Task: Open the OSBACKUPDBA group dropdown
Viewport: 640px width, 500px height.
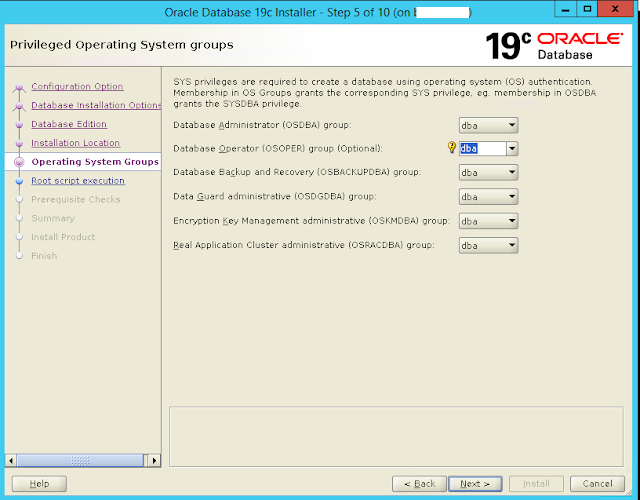Action: pyautogui.click(x=488, y=172)
